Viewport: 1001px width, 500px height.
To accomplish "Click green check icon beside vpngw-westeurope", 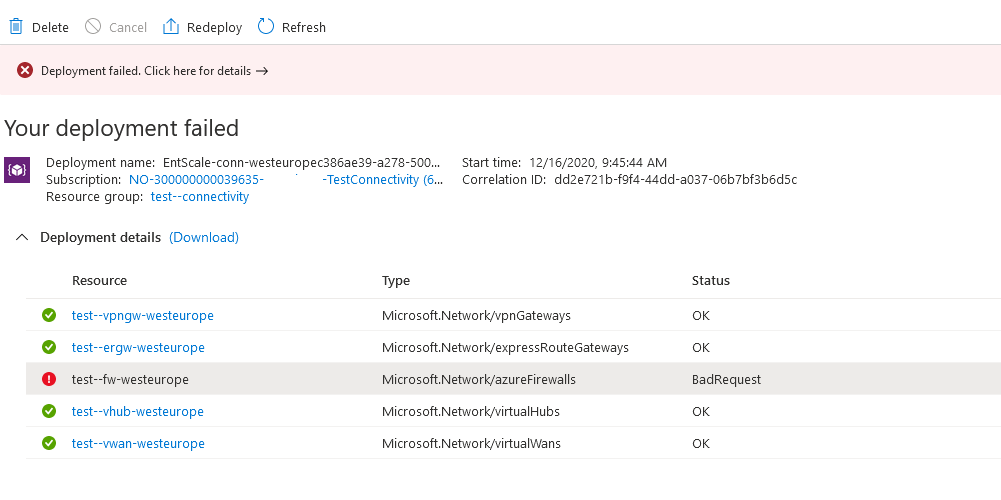I will click(x=49, y=316).
